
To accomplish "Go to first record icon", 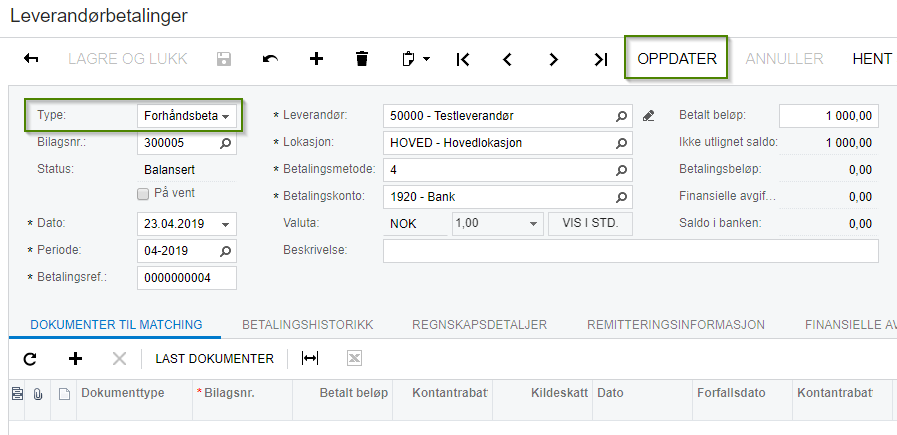I will [463, 59].
